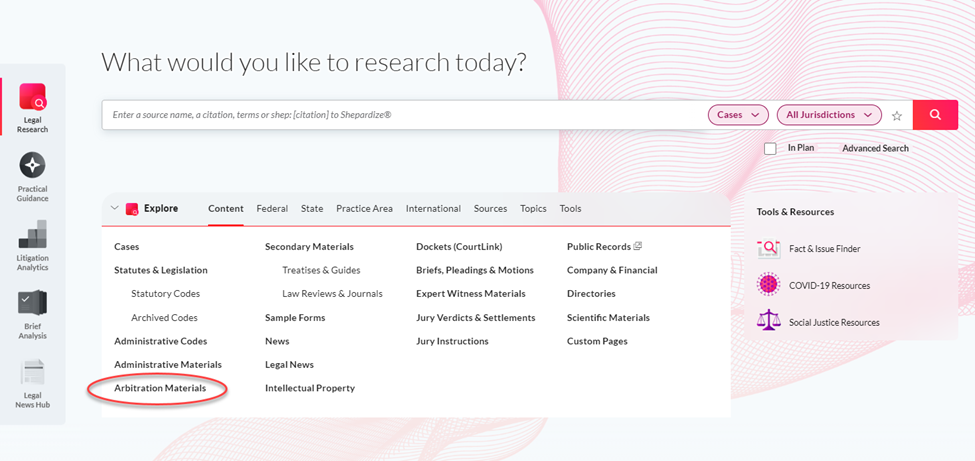Click the favorites star icon

897,116
